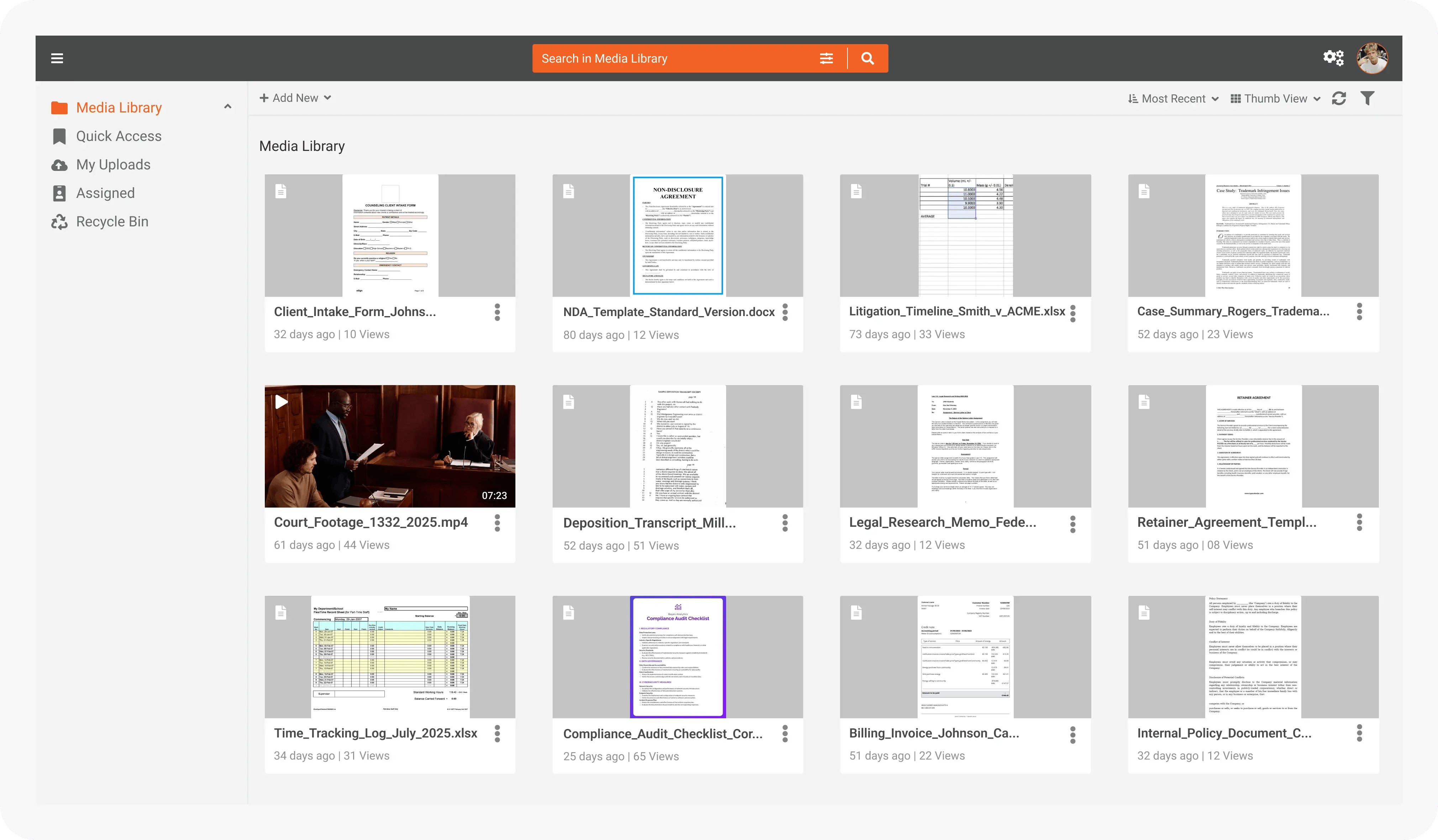Open options menu for NDA_Template_Standard_Version.docx
Viewport: 1438px width, 840px height.
coord(785,312)
